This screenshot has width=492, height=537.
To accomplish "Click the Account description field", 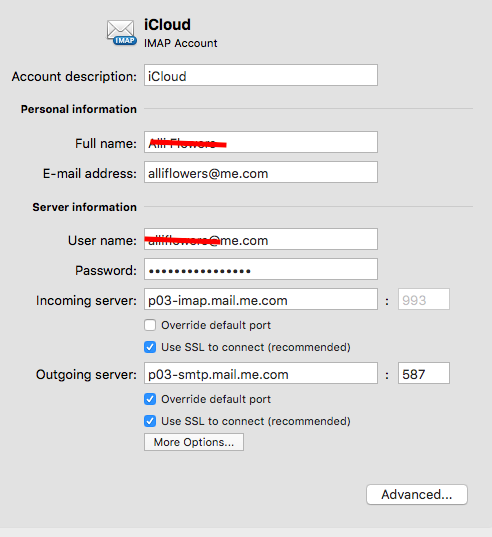I will pos(261,75).
